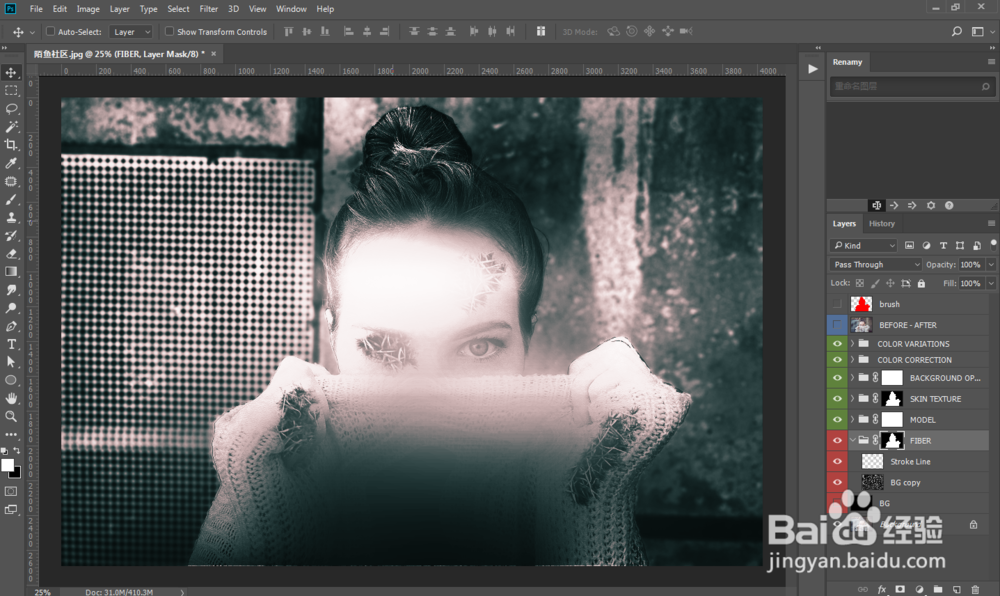Screen dimensions: 1000x596
Task: Show the BEFORE - AFTER layer
Action: pyautogui.click(x=837, y=325)
